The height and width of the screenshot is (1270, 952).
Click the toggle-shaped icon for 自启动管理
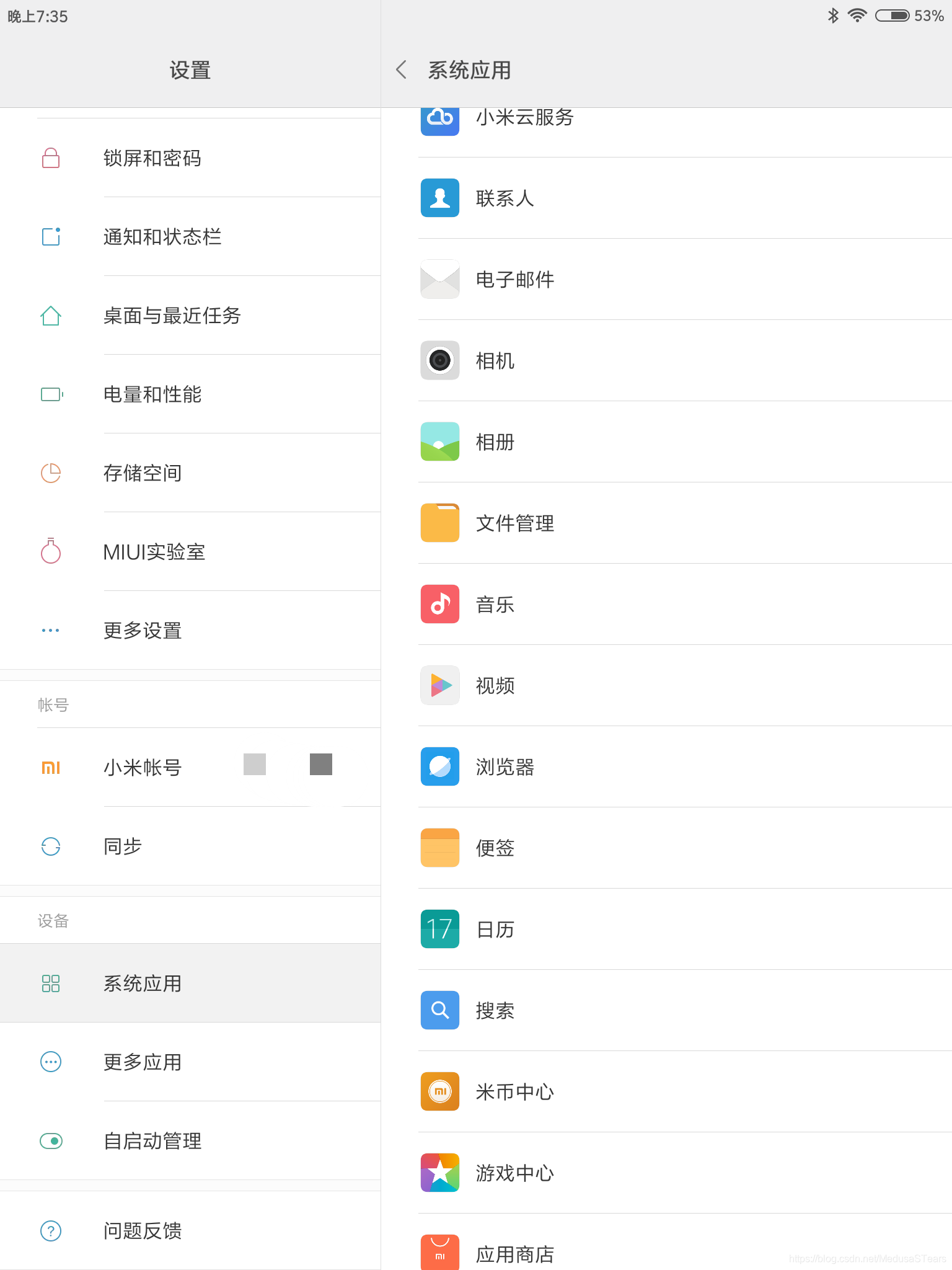pyautogui.click(x=51, y=1141)
